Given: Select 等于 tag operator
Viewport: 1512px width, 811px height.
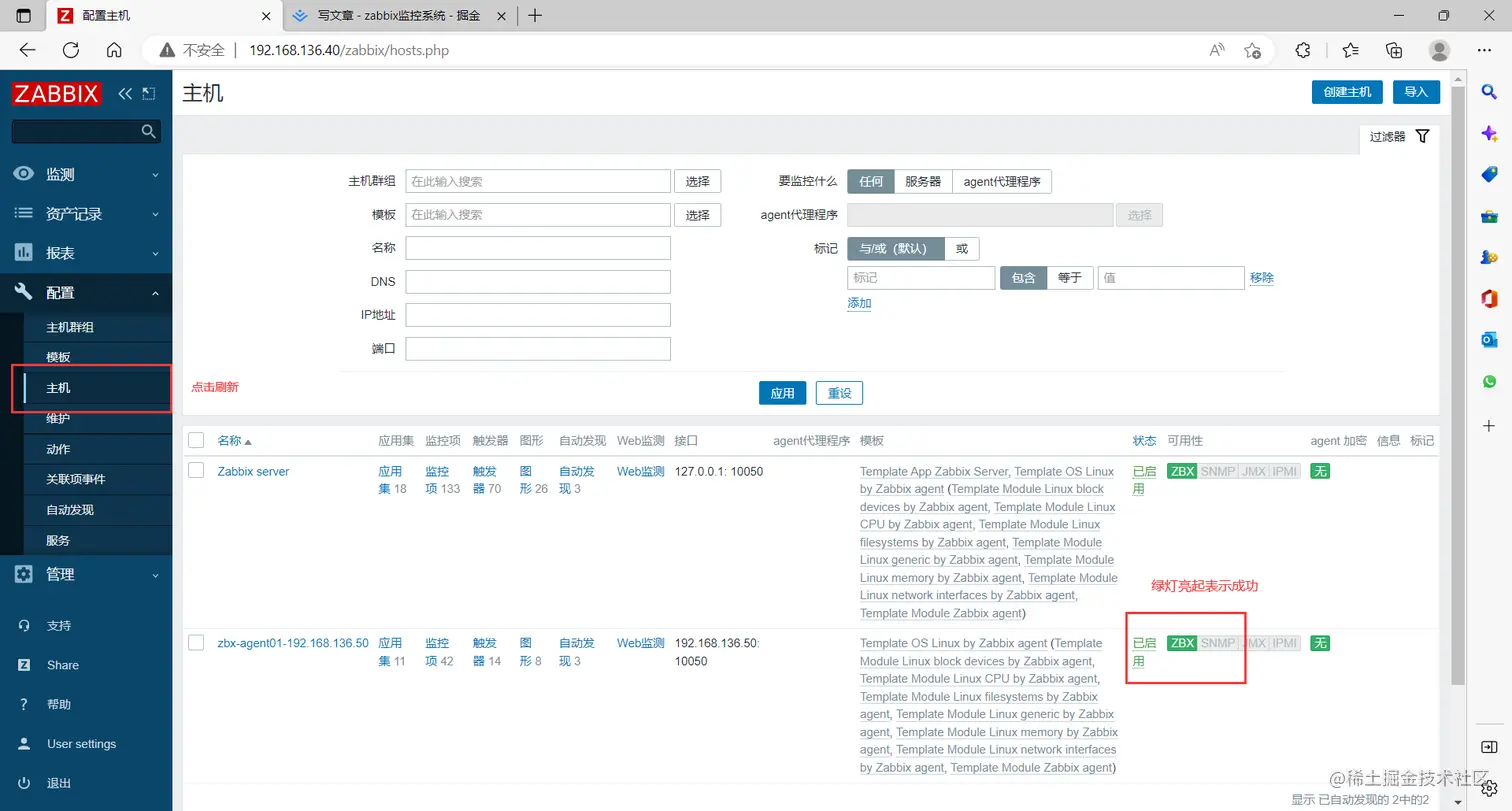Looking at the screenshot, I should click(1070, 278).
